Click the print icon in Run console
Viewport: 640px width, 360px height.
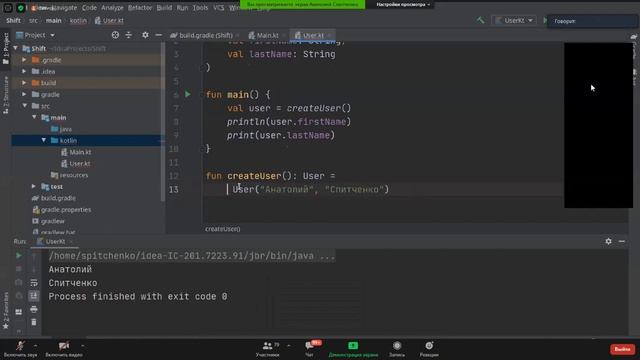(x=34, y=309)
